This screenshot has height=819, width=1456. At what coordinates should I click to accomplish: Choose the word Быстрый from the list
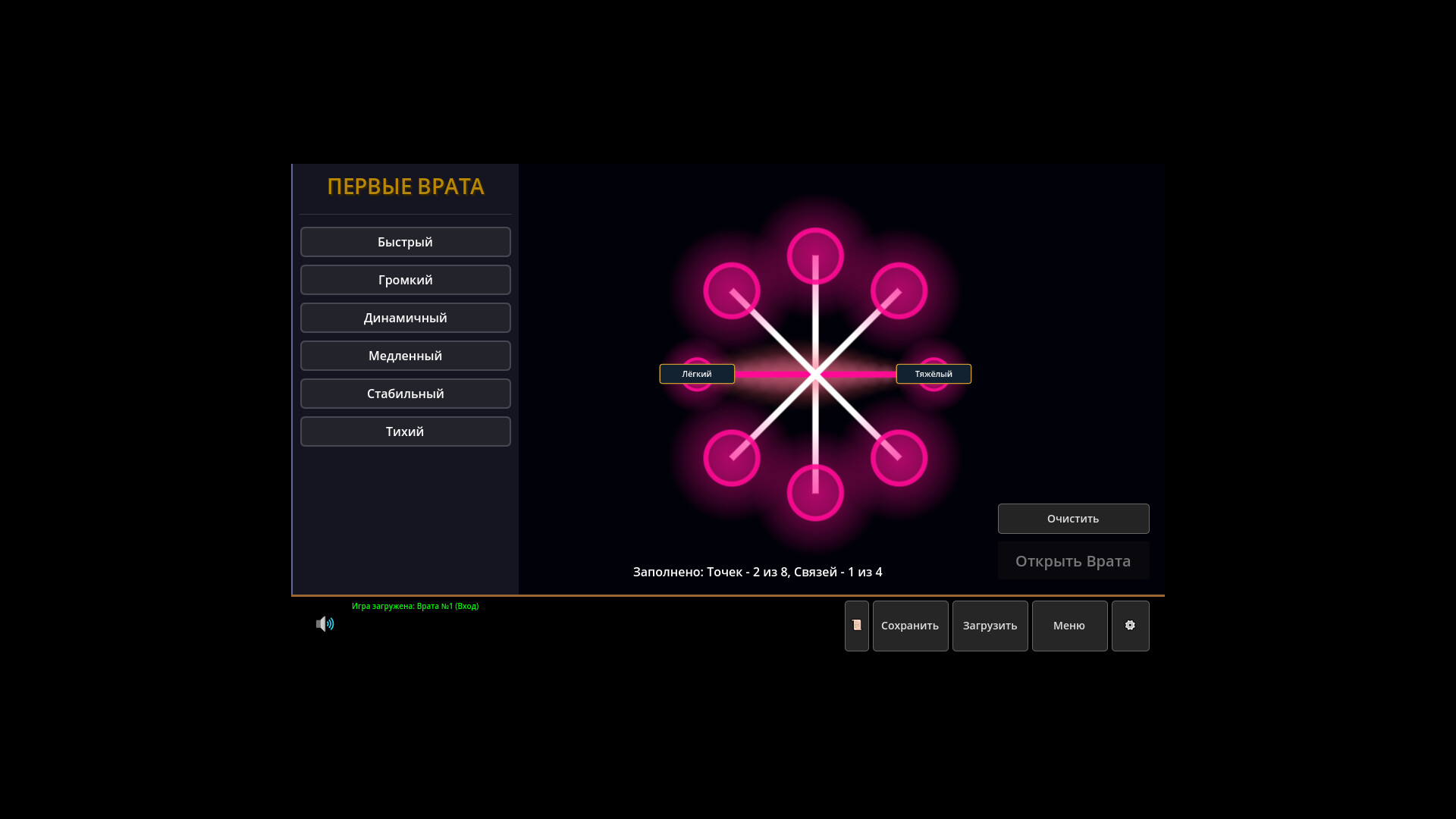[x=406, y=242]
